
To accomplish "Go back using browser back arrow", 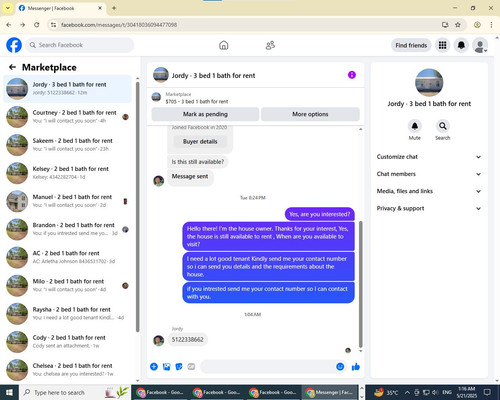I will pyautogui.click(x=9, y=25).
